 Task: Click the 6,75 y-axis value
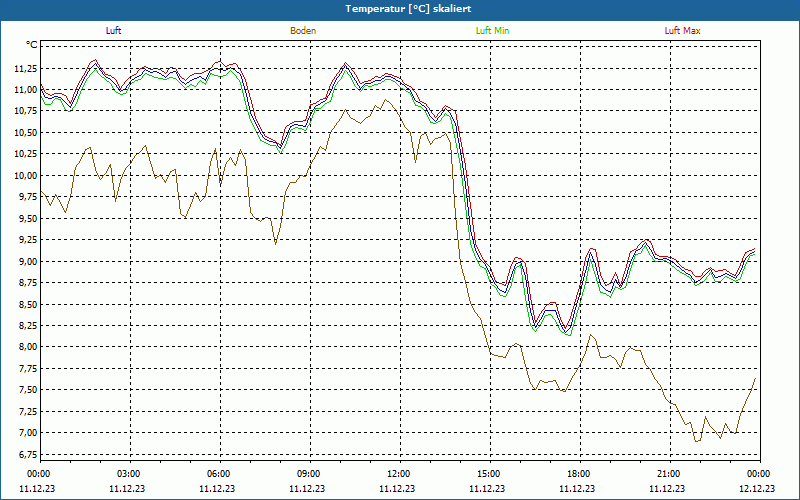tap(27, 454)
